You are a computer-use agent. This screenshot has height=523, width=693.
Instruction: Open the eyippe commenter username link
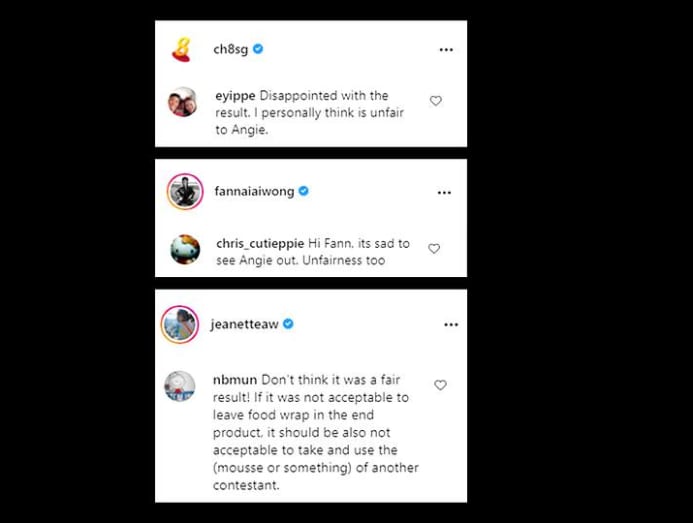(x=235, y=96)
